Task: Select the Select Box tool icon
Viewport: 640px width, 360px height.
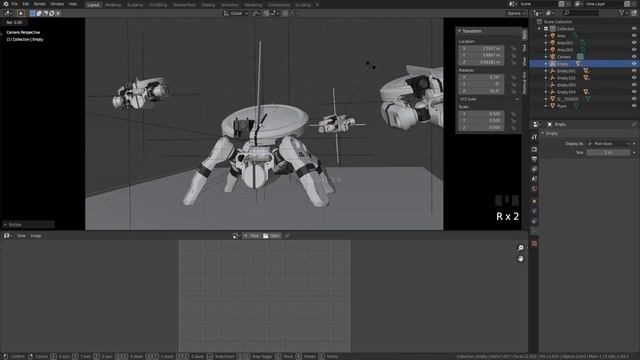Action: click(x=21, y=13)
